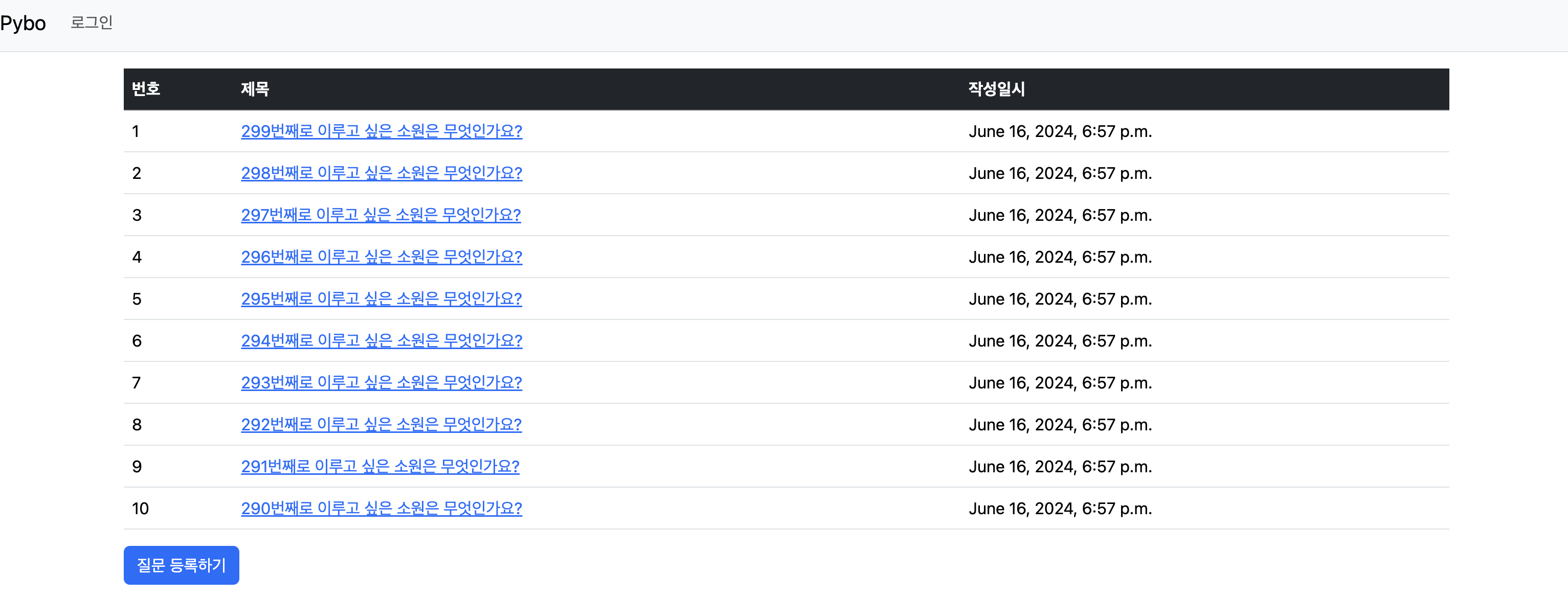1568x597 pixels.
Task: Open the 290번째 question link
Action: (381, 509)
